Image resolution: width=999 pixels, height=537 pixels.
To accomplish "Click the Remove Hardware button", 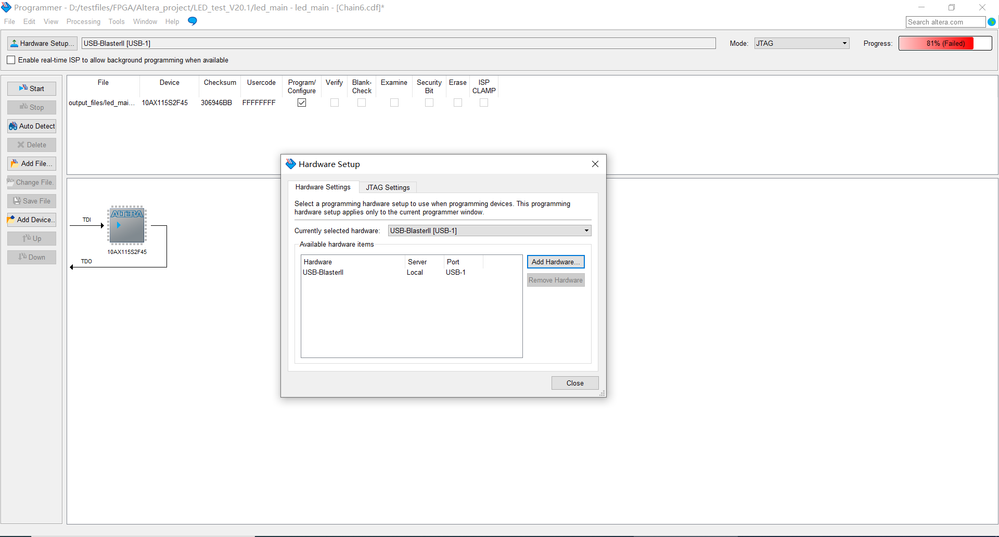I will 556,280.
